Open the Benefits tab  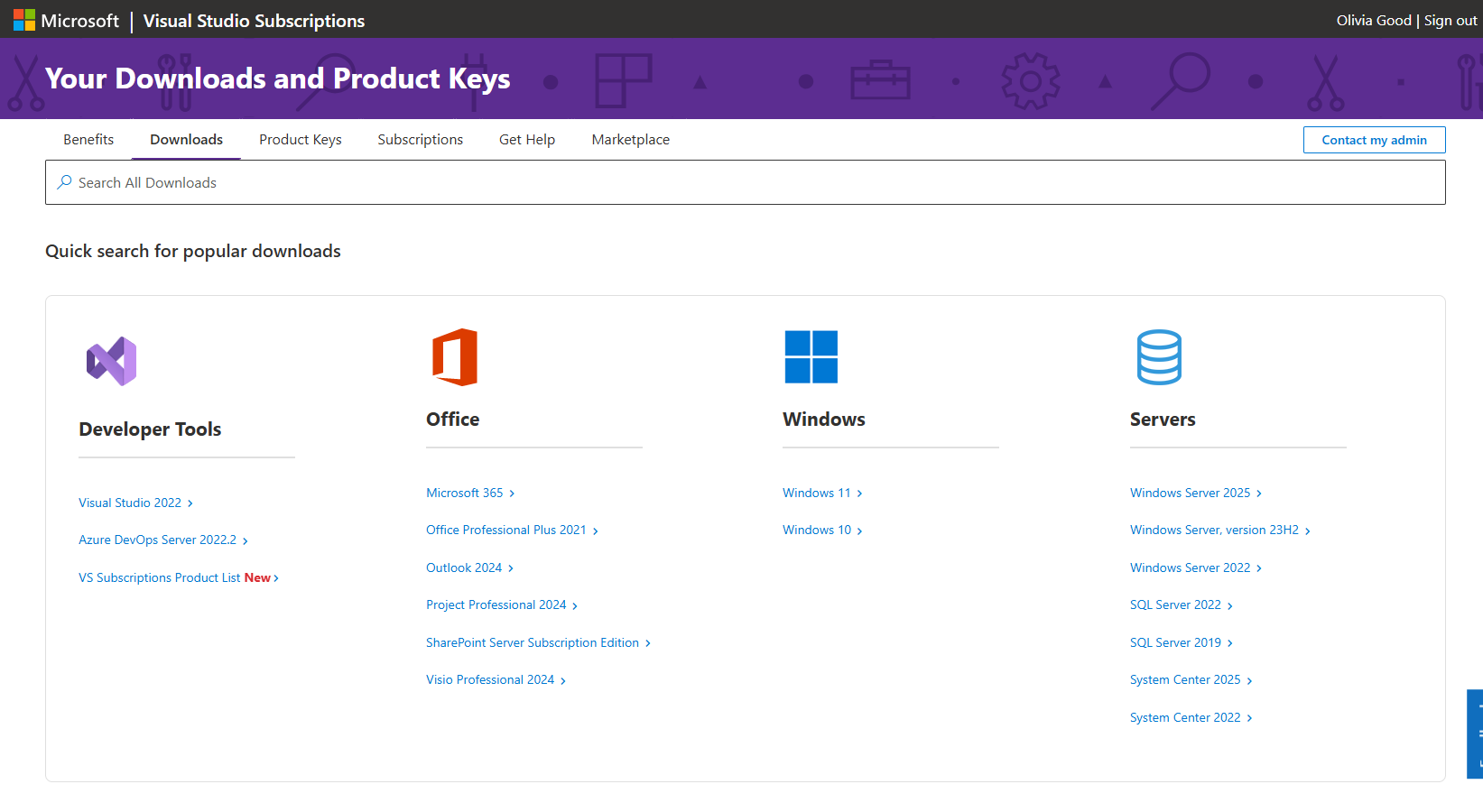(x=88, y=140)
